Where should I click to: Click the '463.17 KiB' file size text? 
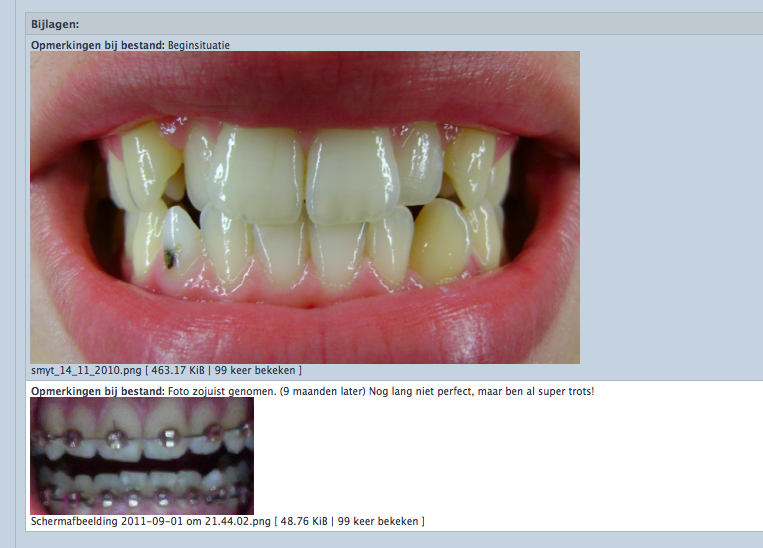[x=178, y=370]
